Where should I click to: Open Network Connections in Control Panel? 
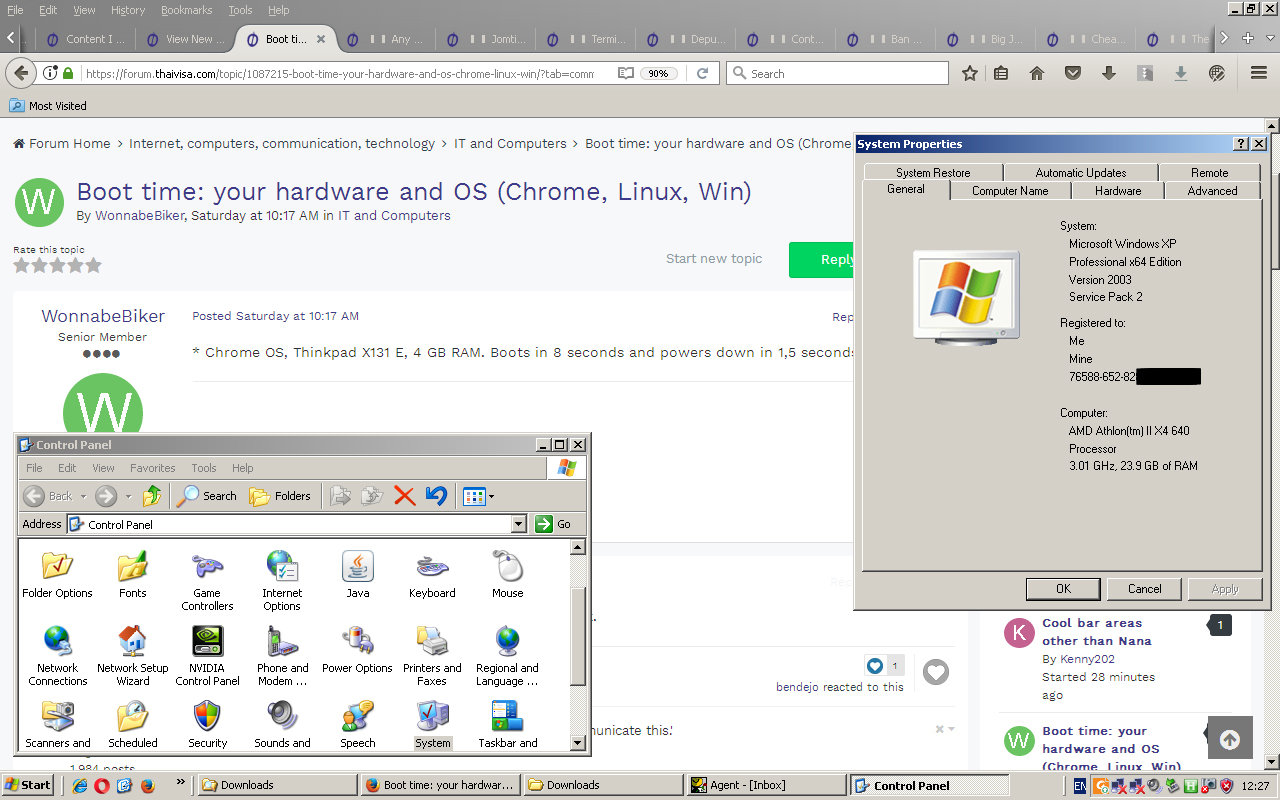pos(57,656)
